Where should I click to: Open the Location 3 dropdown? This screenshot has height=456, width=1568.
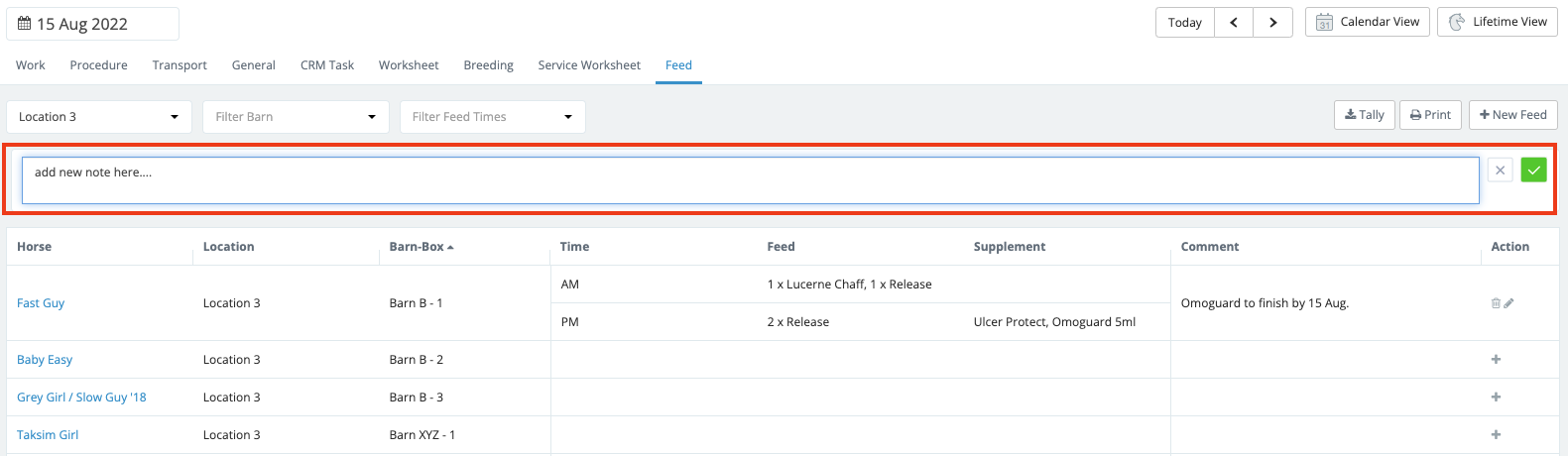(x=98, y=117)
